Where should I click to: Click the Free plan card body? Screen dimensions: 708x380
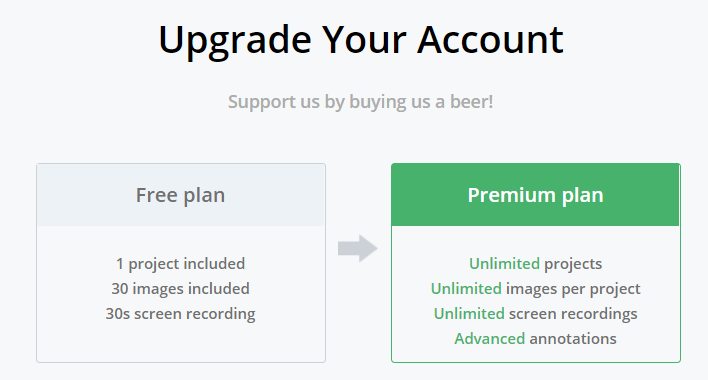click(181, 294)
